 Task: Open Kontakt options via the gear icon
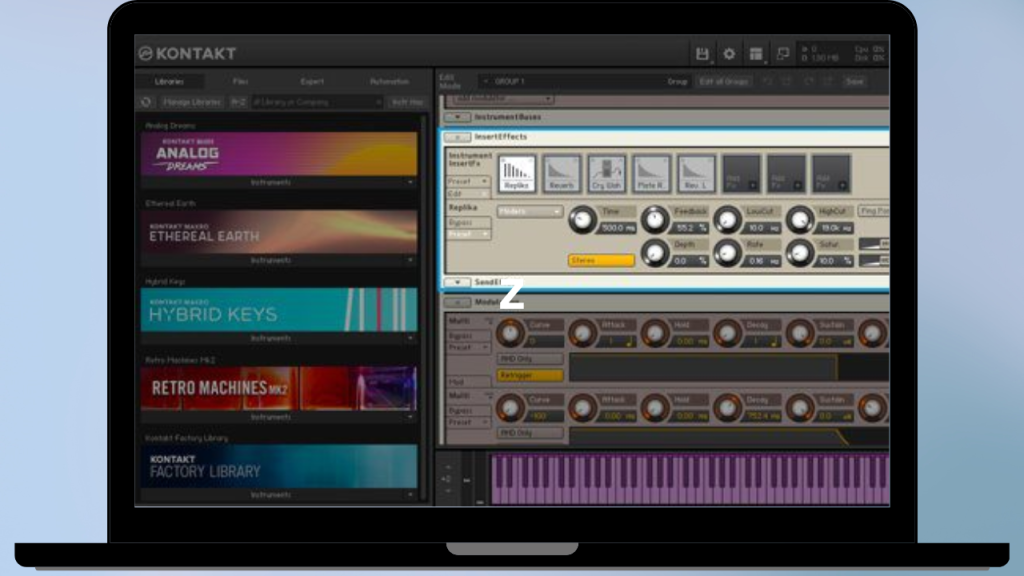[729, 54]
